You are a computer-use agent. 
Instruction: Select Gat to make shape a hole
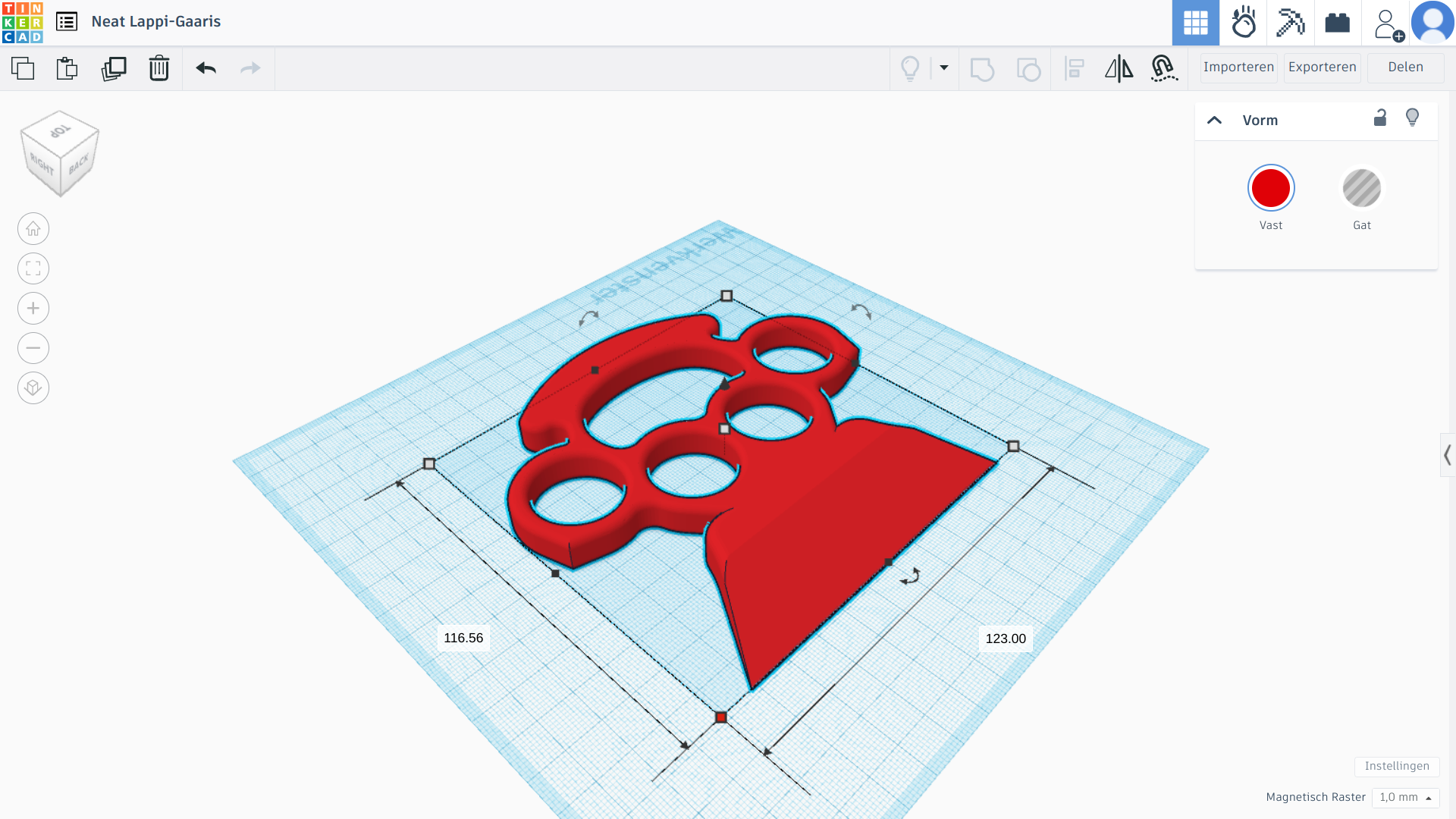(1361, 188)
